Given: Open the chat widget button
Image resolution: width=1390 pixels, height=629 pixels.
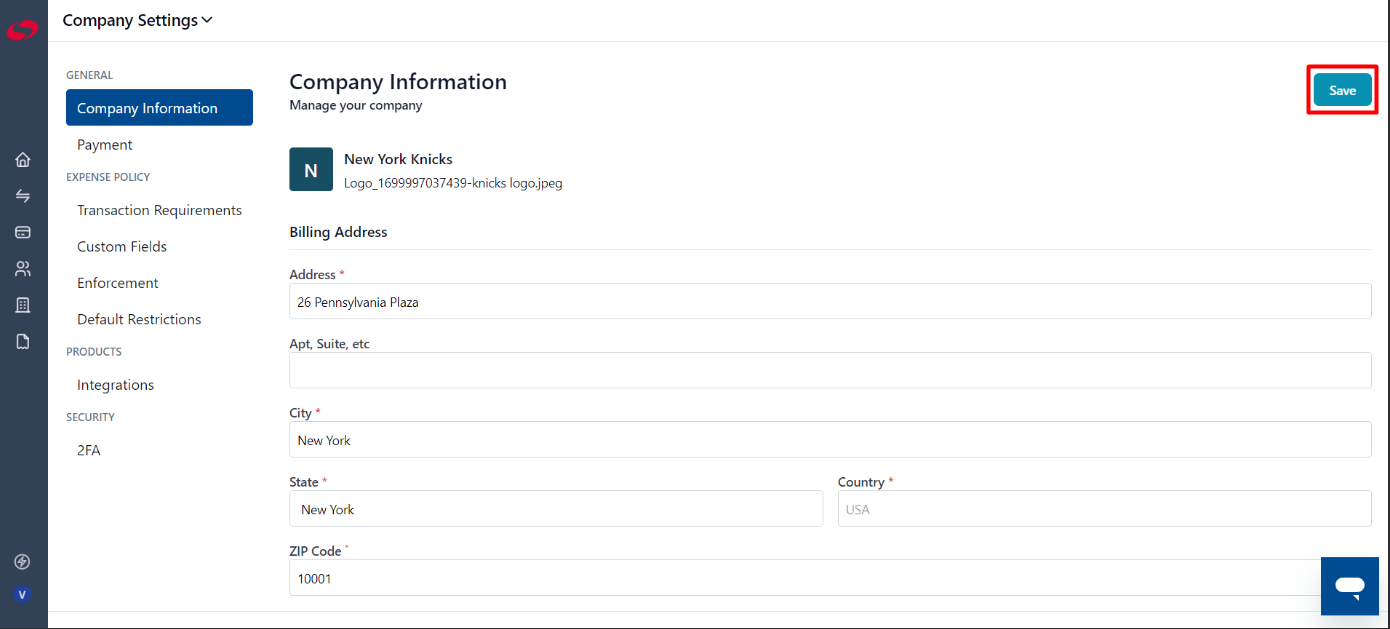Looking at the screenshot, I should [x=1350, y=586].
